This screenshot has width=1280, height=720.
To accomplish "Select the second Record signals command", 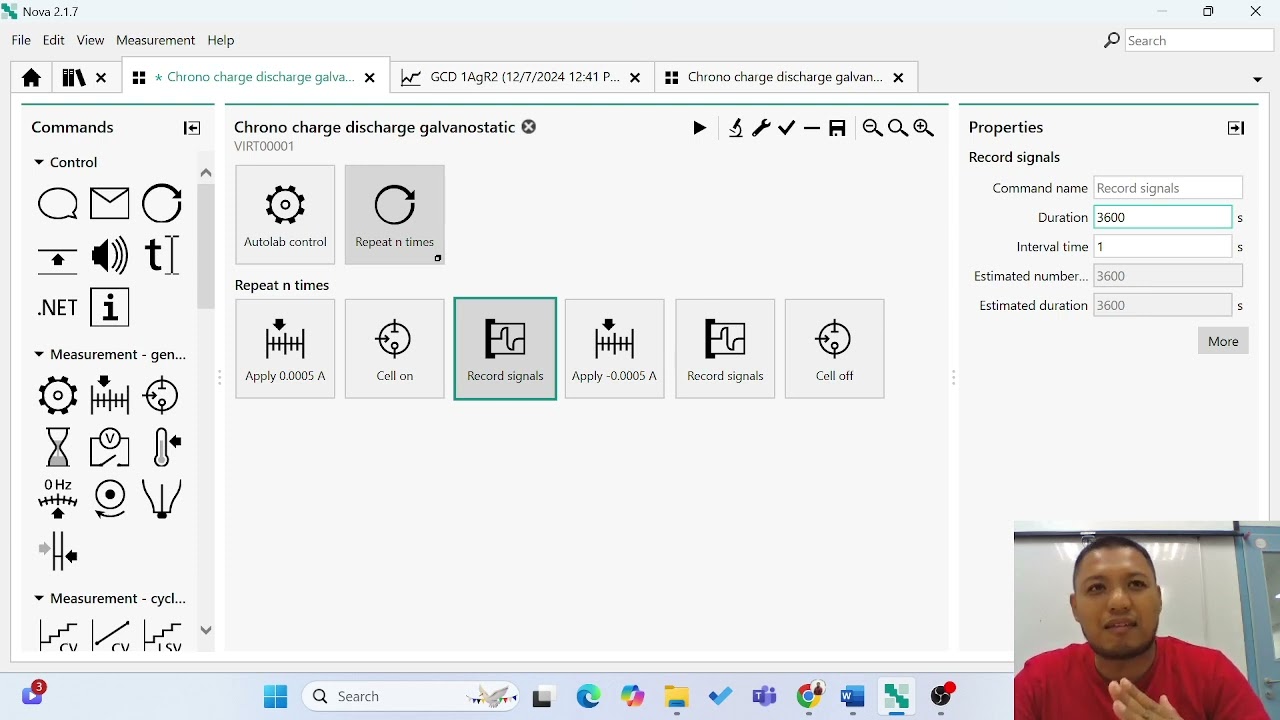I will tap(725, 349).
